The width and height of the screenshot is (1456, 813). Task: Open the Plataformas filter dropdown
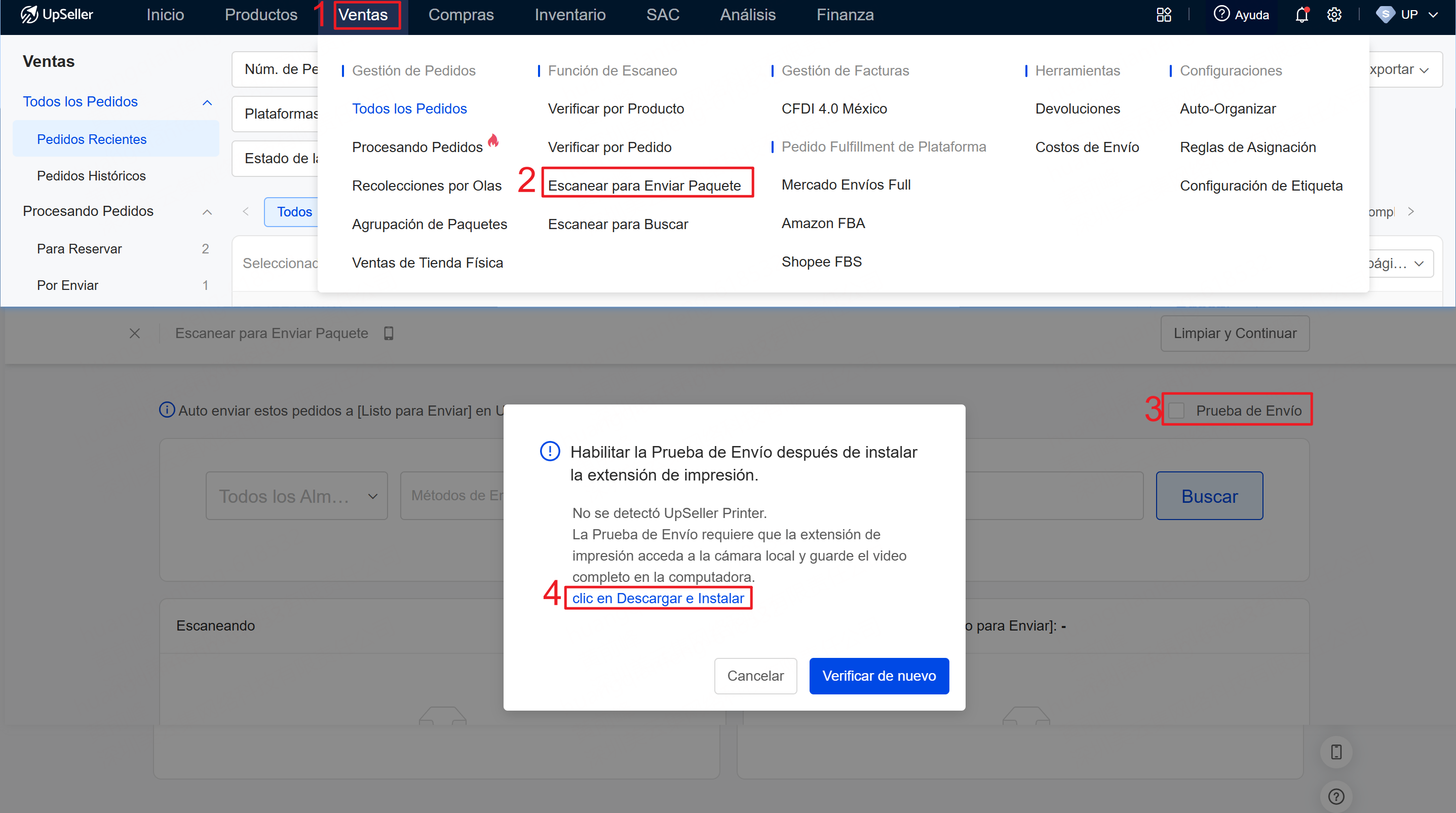[x=276, y=114]
